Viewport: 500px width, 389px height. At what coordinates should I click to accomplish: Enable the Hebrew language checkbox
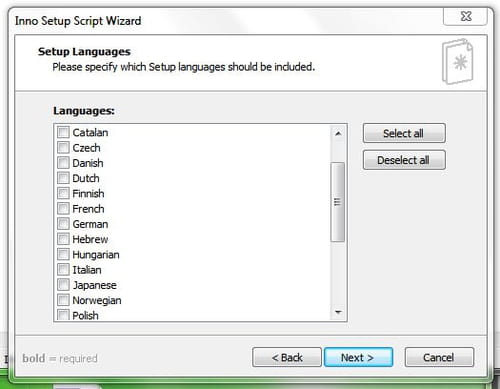(63, 239)
